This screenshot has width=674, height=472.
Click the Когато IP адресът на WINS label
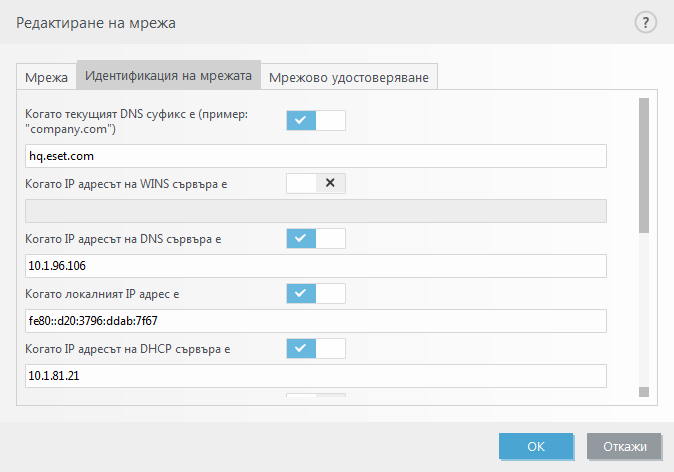pyautogui.click(x=126, y=184)
